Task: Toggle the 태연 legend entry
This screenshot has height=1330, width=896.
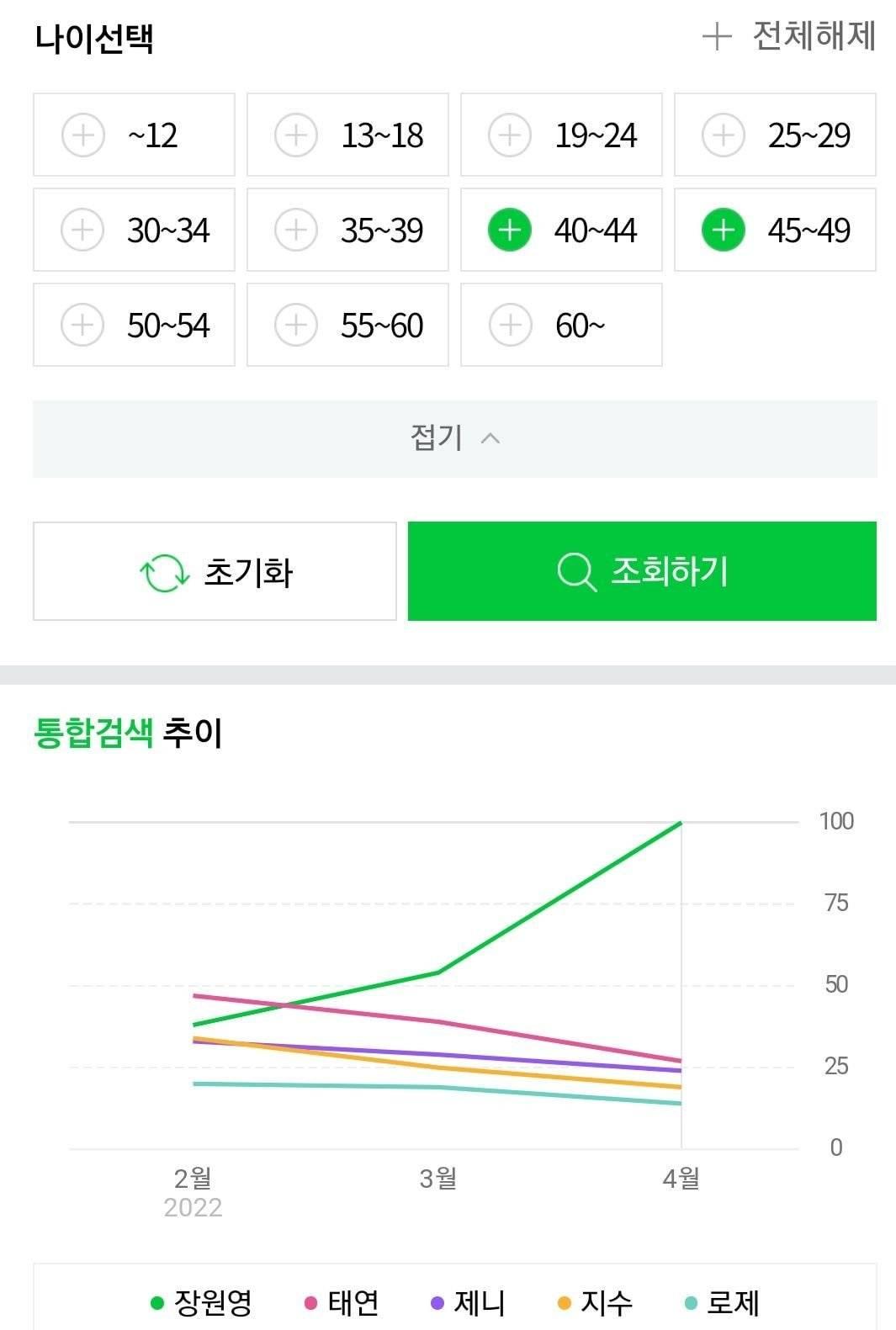Action: tap(342, 1303)
